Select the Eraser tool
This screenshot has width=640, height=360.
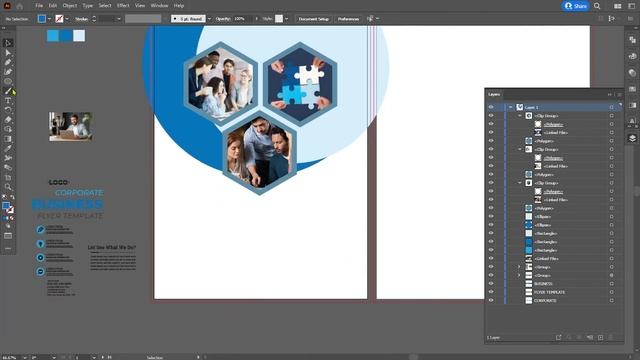pyautogui.click(x=8, y=120)
